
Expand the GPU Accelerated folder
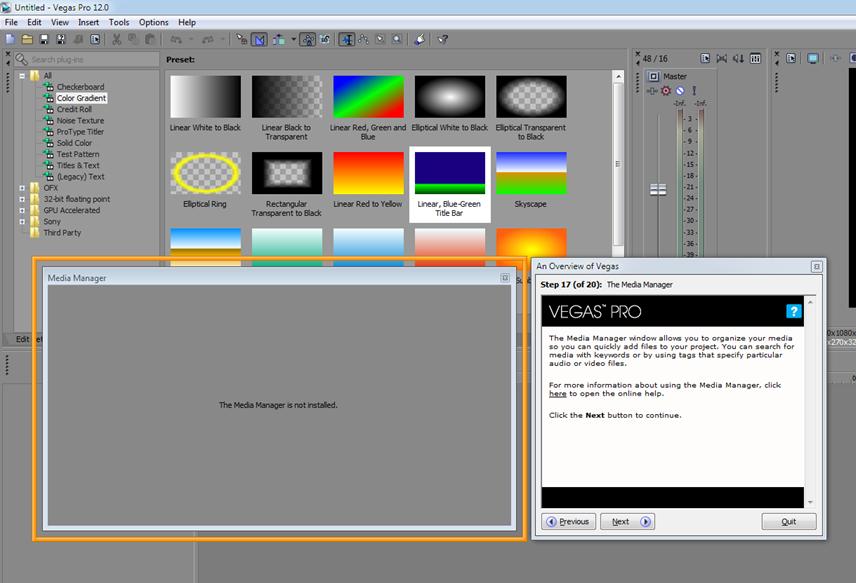click(22, 210)
